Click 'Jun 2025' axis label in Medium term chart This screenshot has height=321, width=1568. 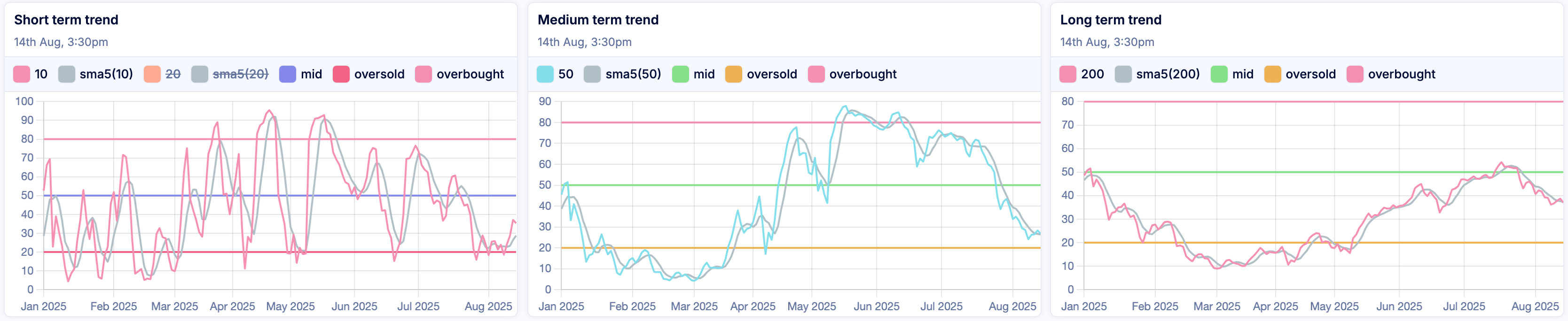pos(877,306)
